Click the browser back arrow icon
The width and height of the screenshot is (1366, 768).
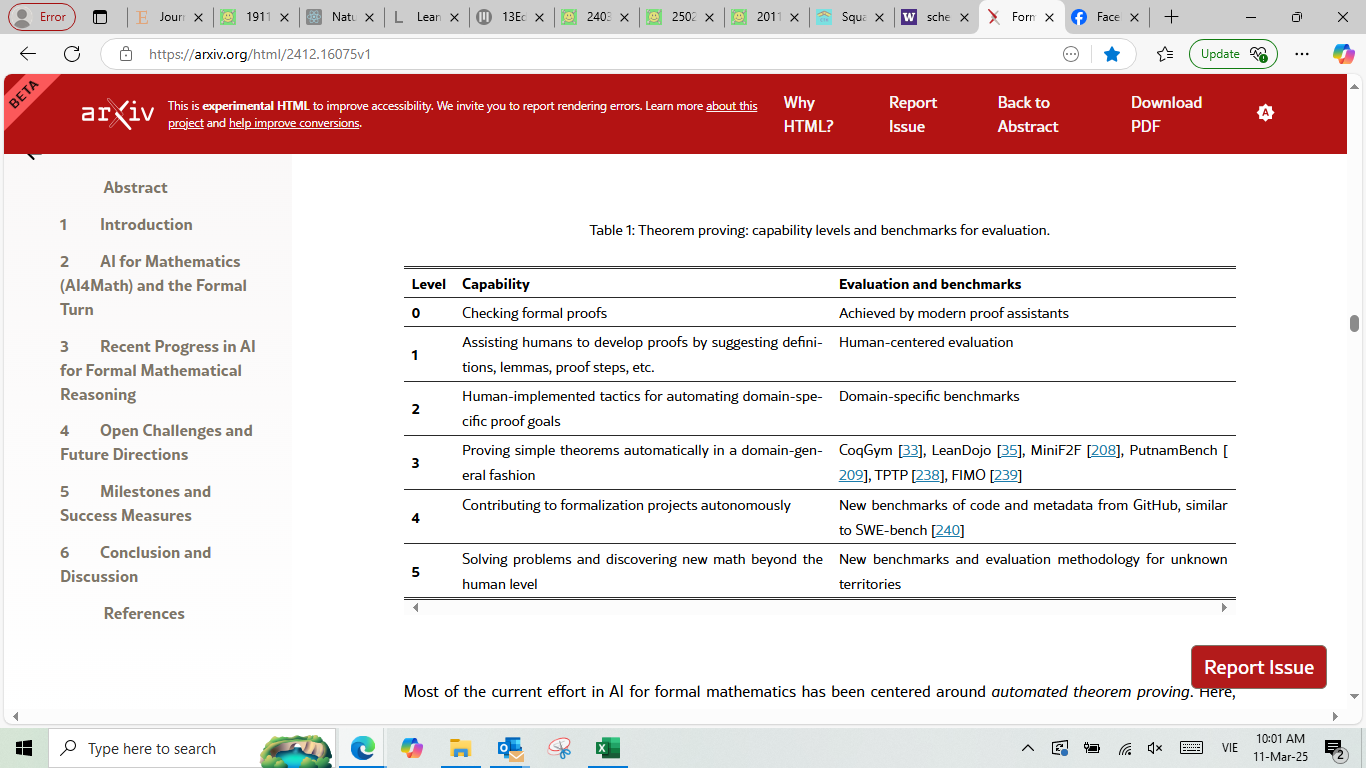click(x=28, y=54)
